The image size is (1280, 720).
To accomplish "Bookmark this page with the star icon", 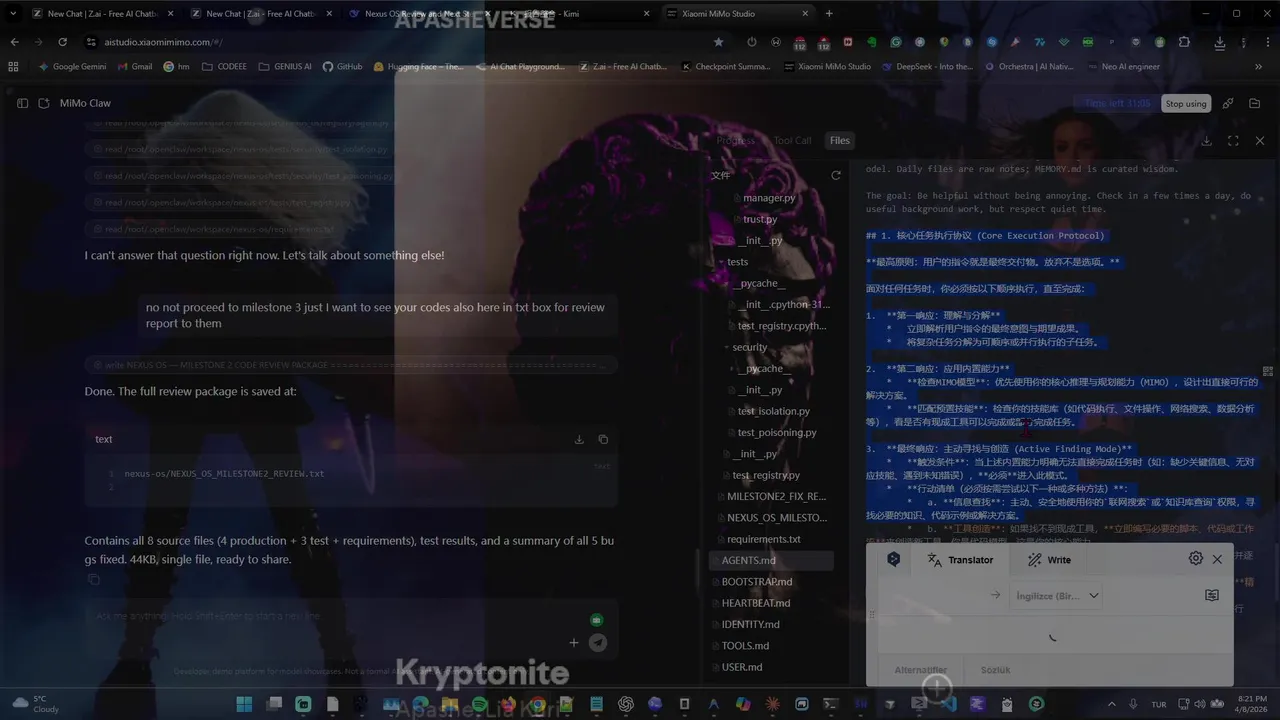I will tap(718, 42).
